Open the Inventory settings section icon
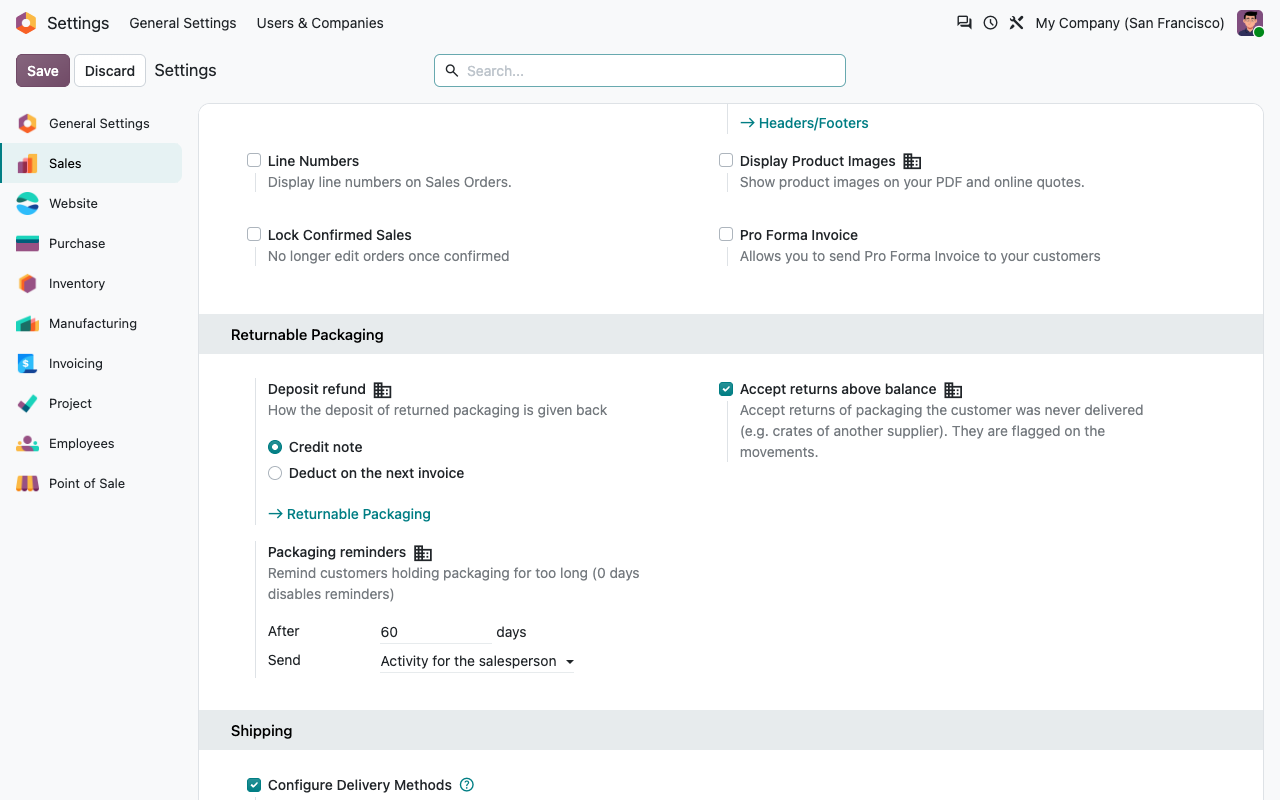1280x800 pixels. pos(28,283)
